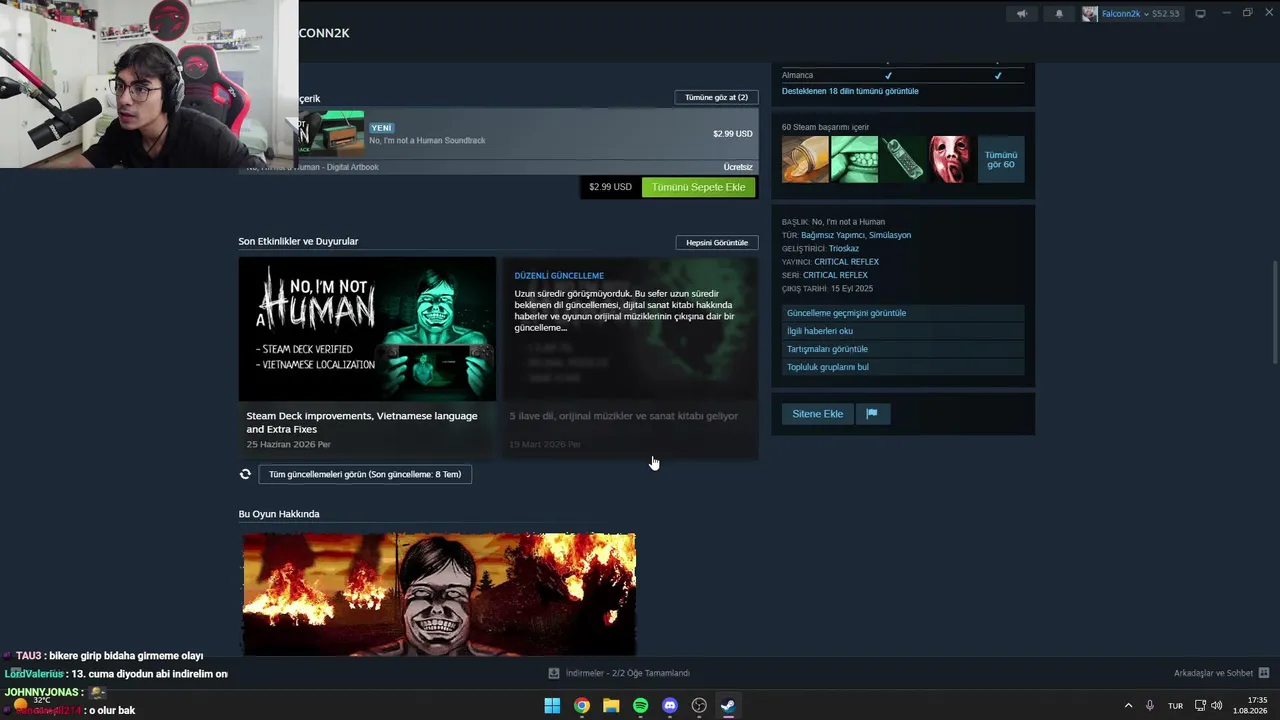Click the network tray icon
Image resolution: width=1280 pixels, height=720 pixels.
tap(1201, 706)
